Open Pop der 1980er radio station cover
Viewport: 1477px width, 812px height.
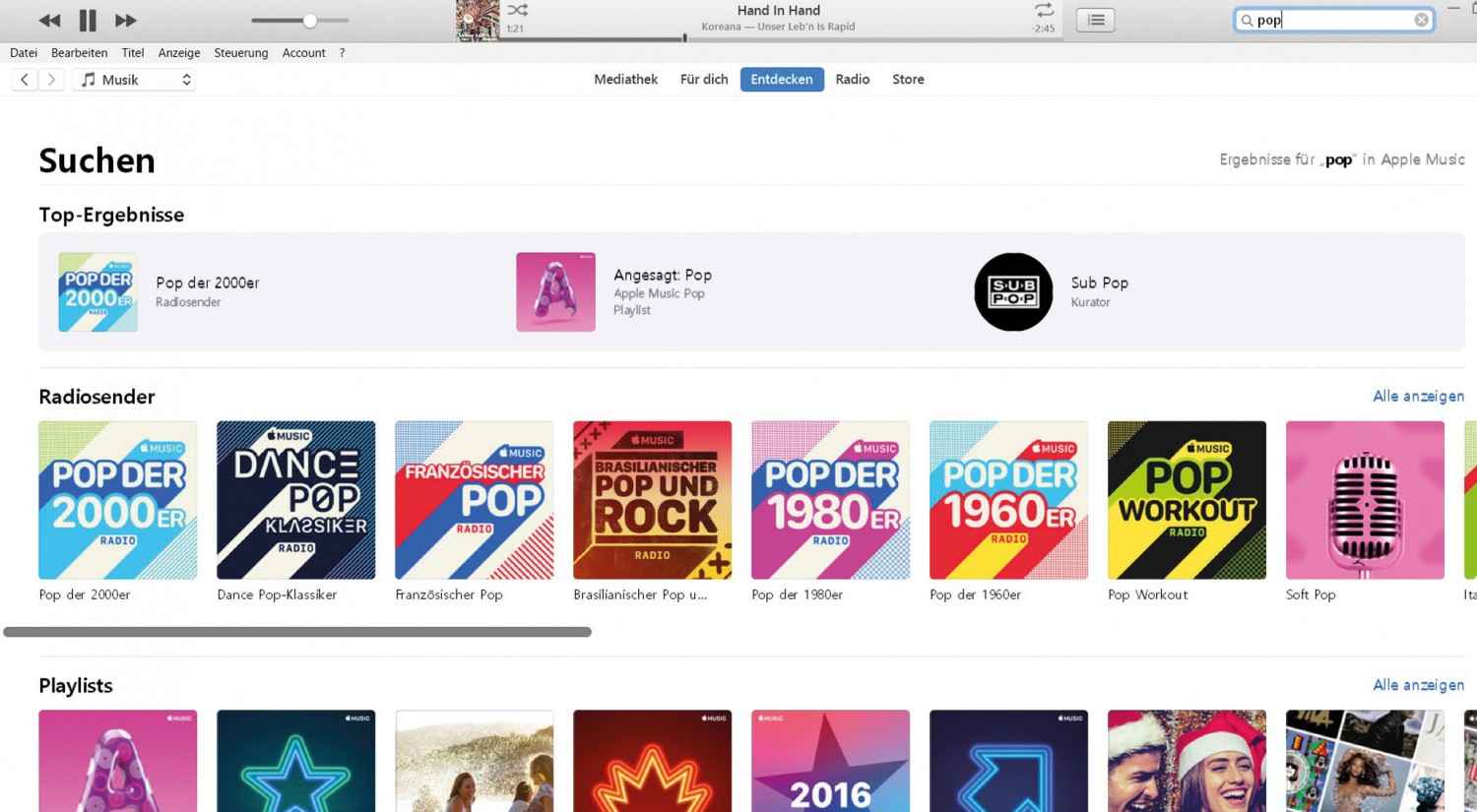[x=831, y=500]
